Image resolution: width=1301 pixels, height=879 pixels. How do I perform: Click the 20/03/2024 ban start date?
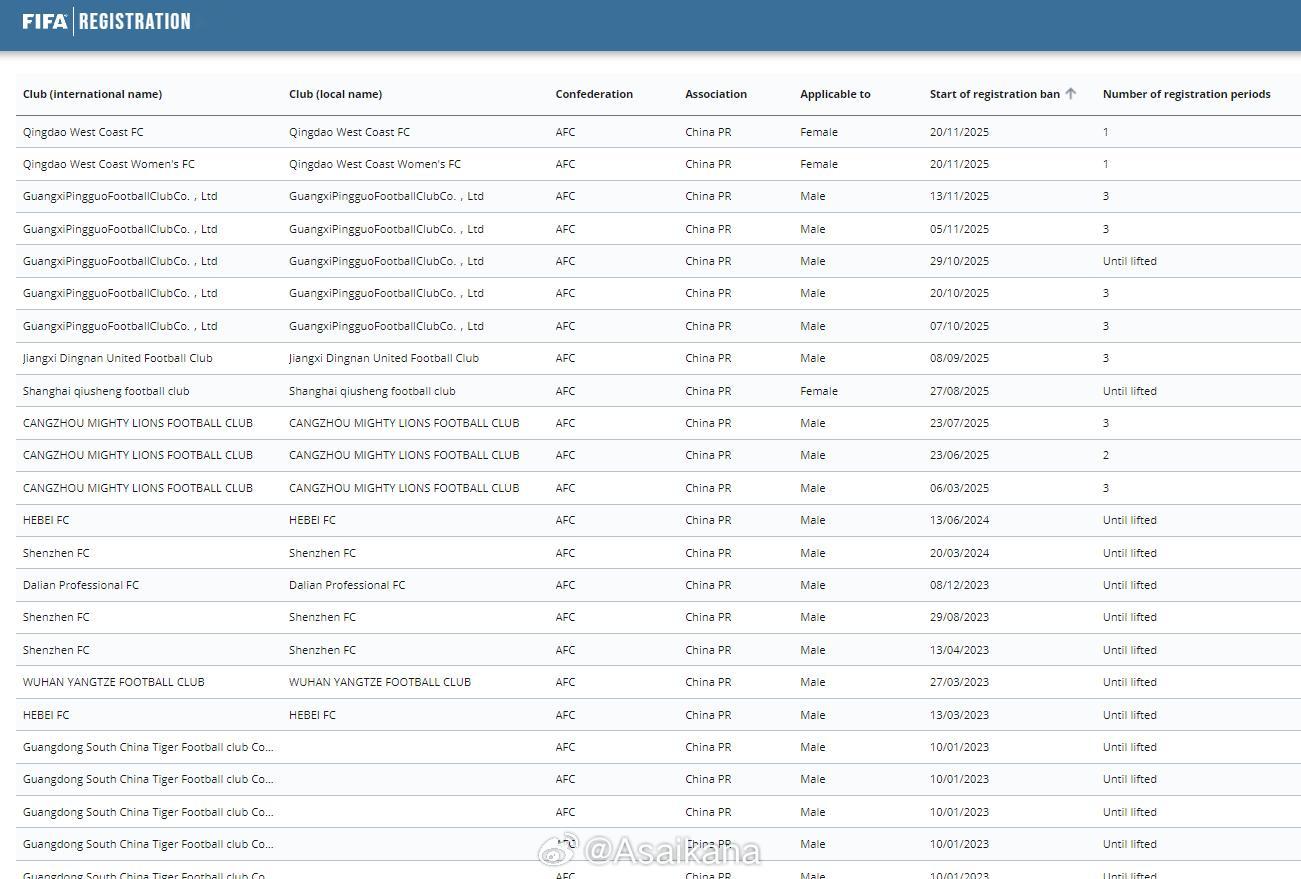pos(959,553)
